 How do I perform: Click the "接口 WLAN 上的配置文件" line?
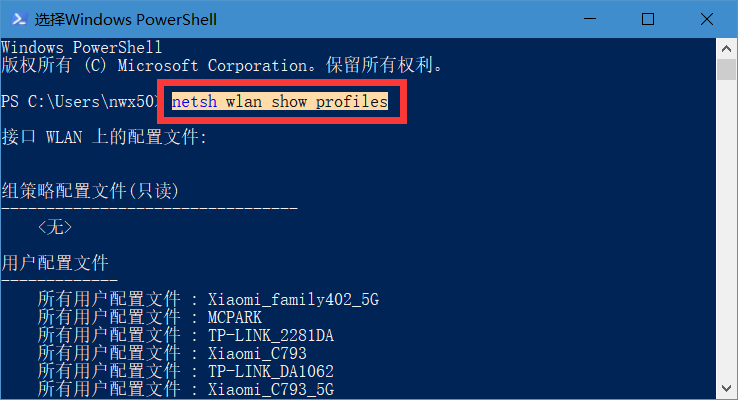104,137
